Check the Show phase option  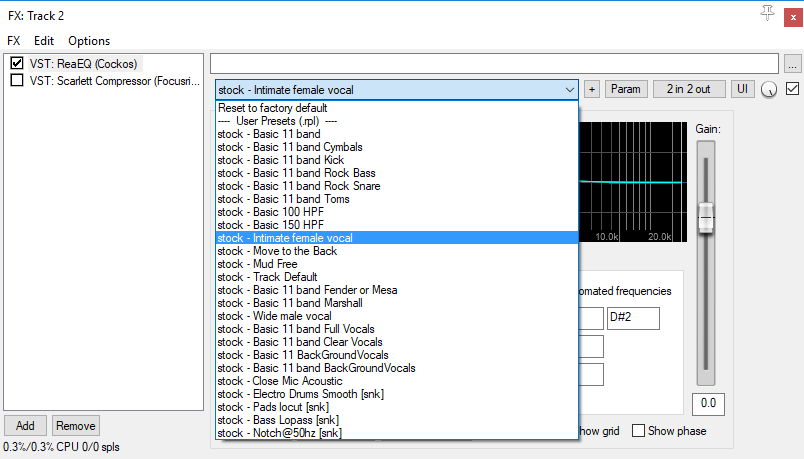[638, 430]
